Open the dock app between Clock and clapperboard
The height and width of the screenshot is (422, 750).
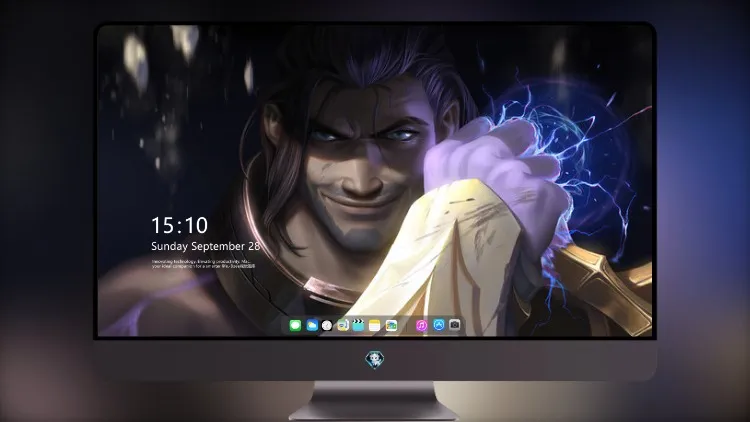pyautogui.click(x=342, y=325)
